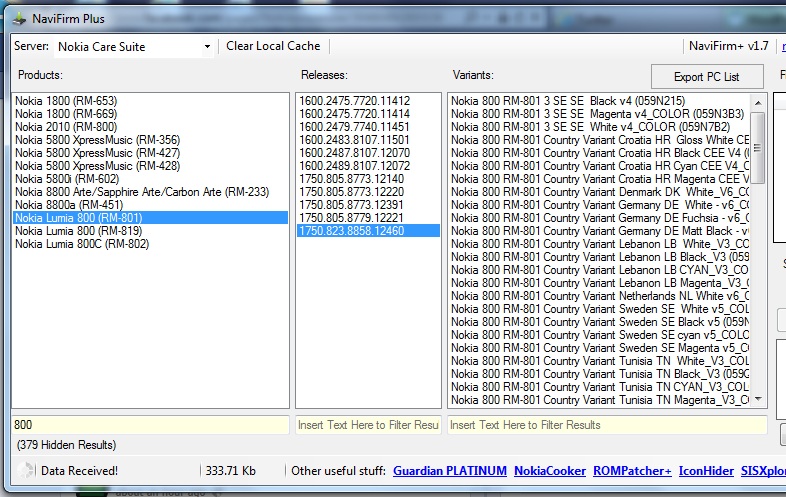Click the releases filter text field

pyautogui.click(x=368, y=425)
